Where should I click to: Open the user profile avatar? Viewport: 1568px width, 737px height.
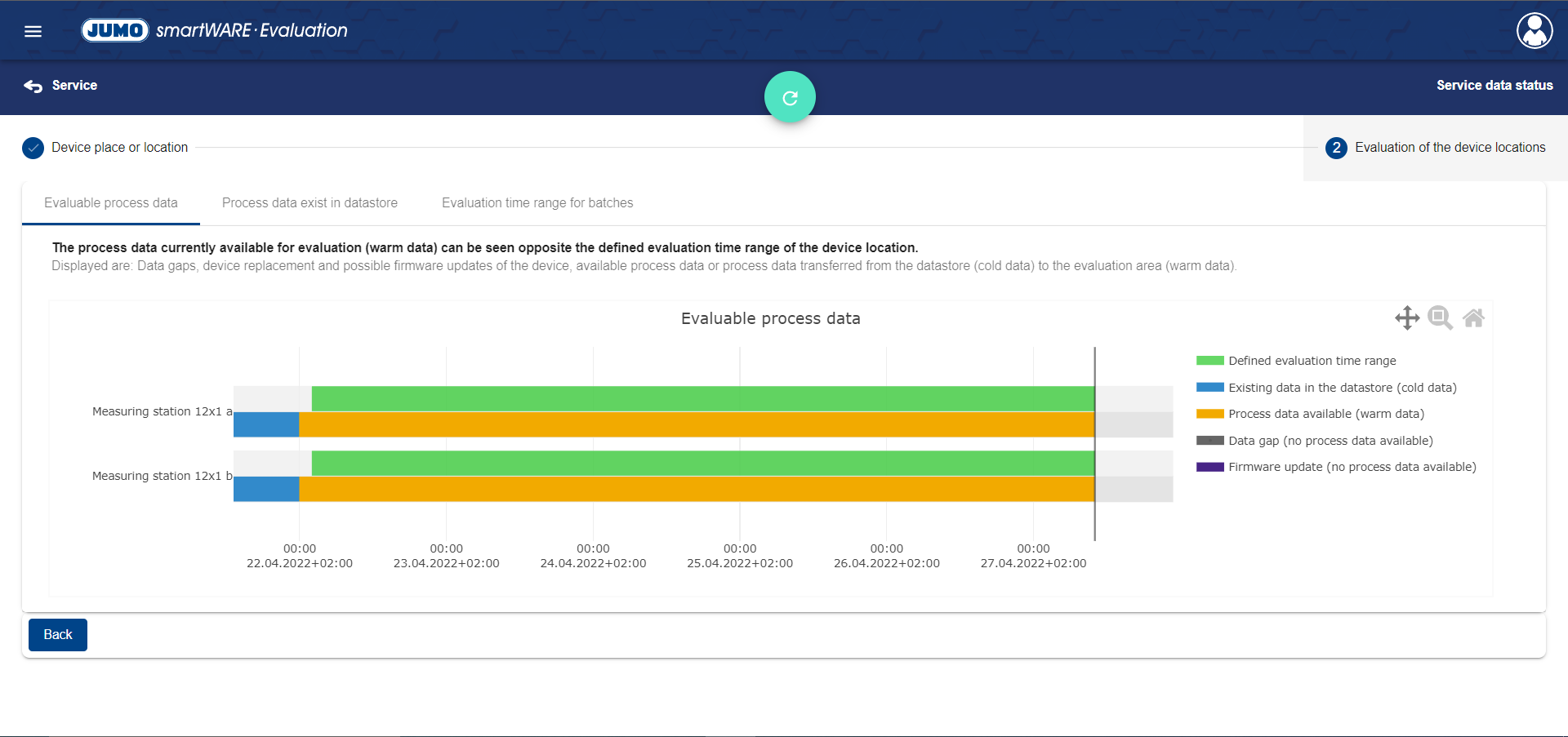[x=1534, y=31]
